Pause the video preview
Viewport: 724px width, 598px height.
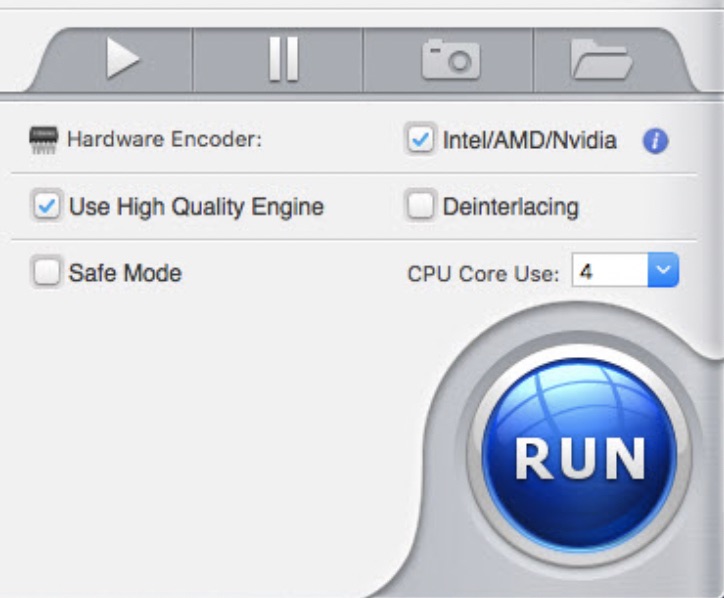[284, 59]
